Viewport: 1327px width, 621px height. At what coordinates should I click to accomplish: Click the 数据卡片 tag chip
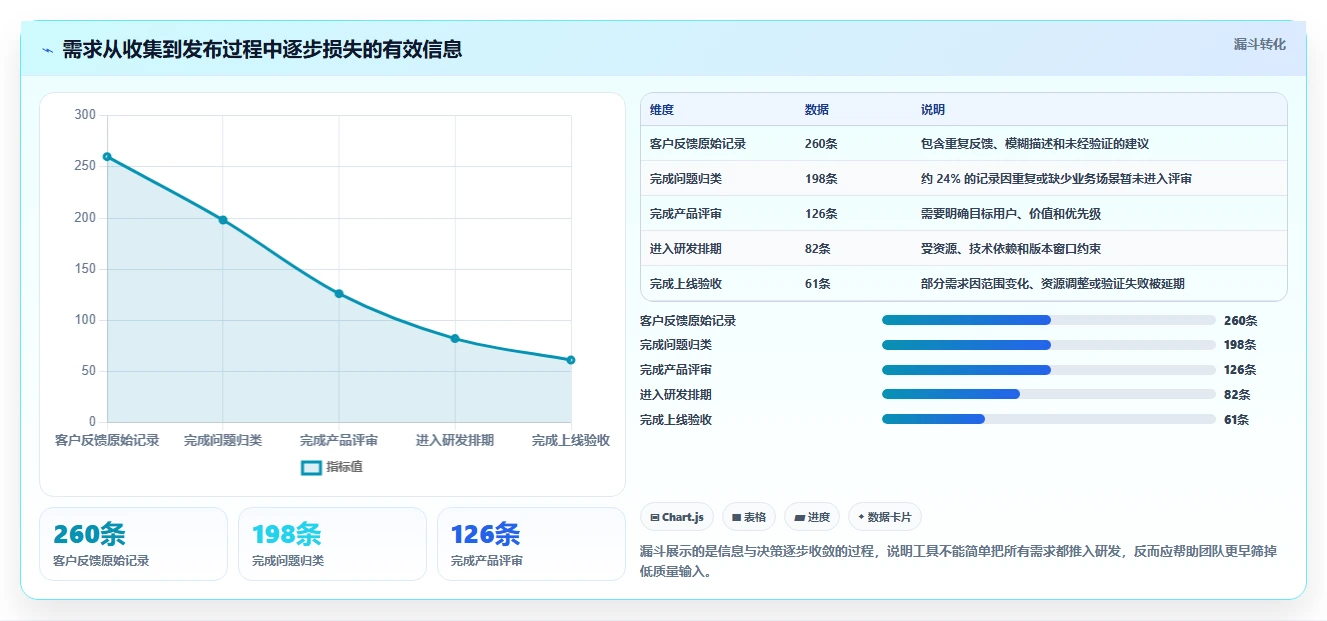(x=884, y=517)
